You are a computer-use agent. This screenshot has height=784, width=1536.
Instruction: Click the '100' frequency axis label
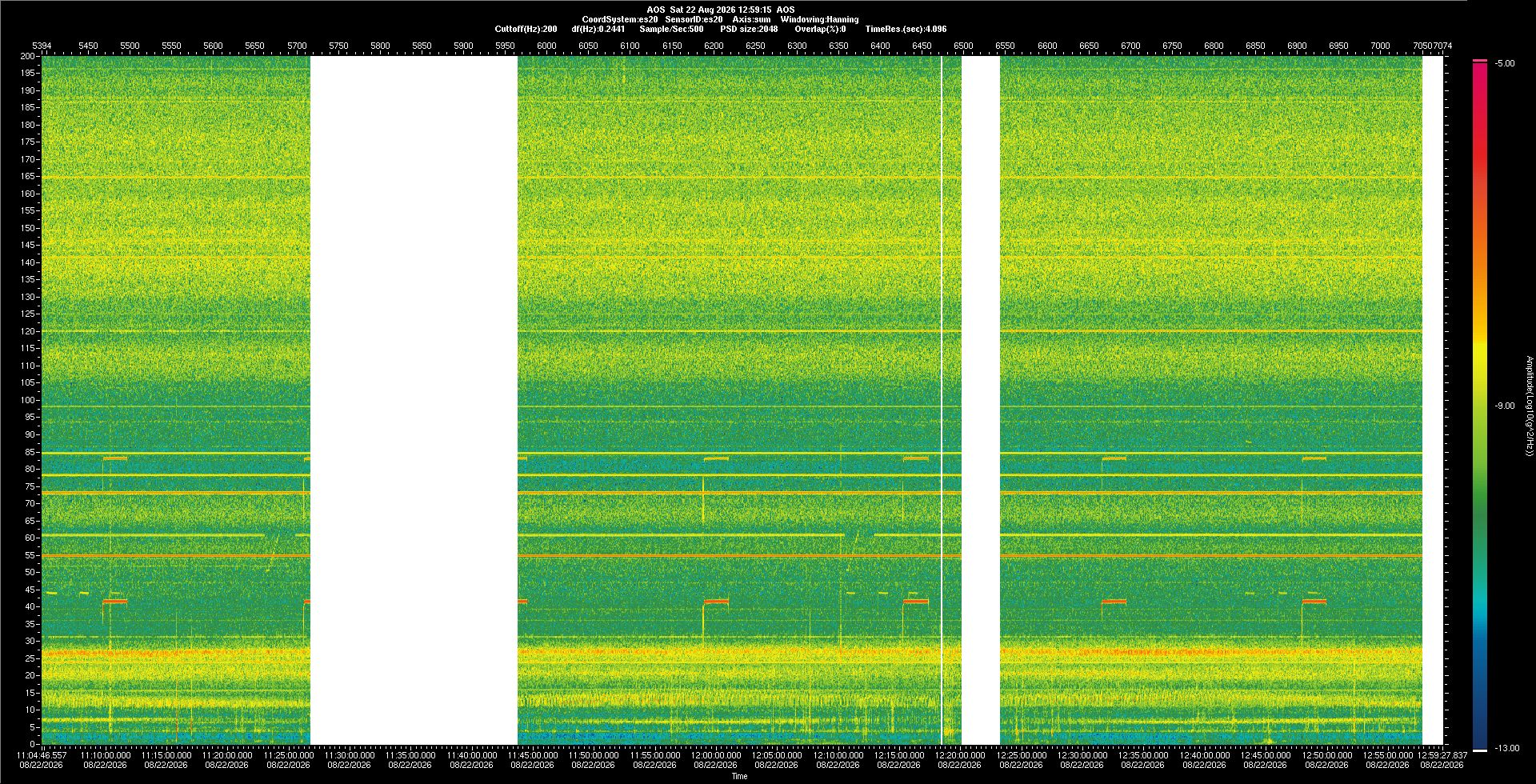click(28, 400)
